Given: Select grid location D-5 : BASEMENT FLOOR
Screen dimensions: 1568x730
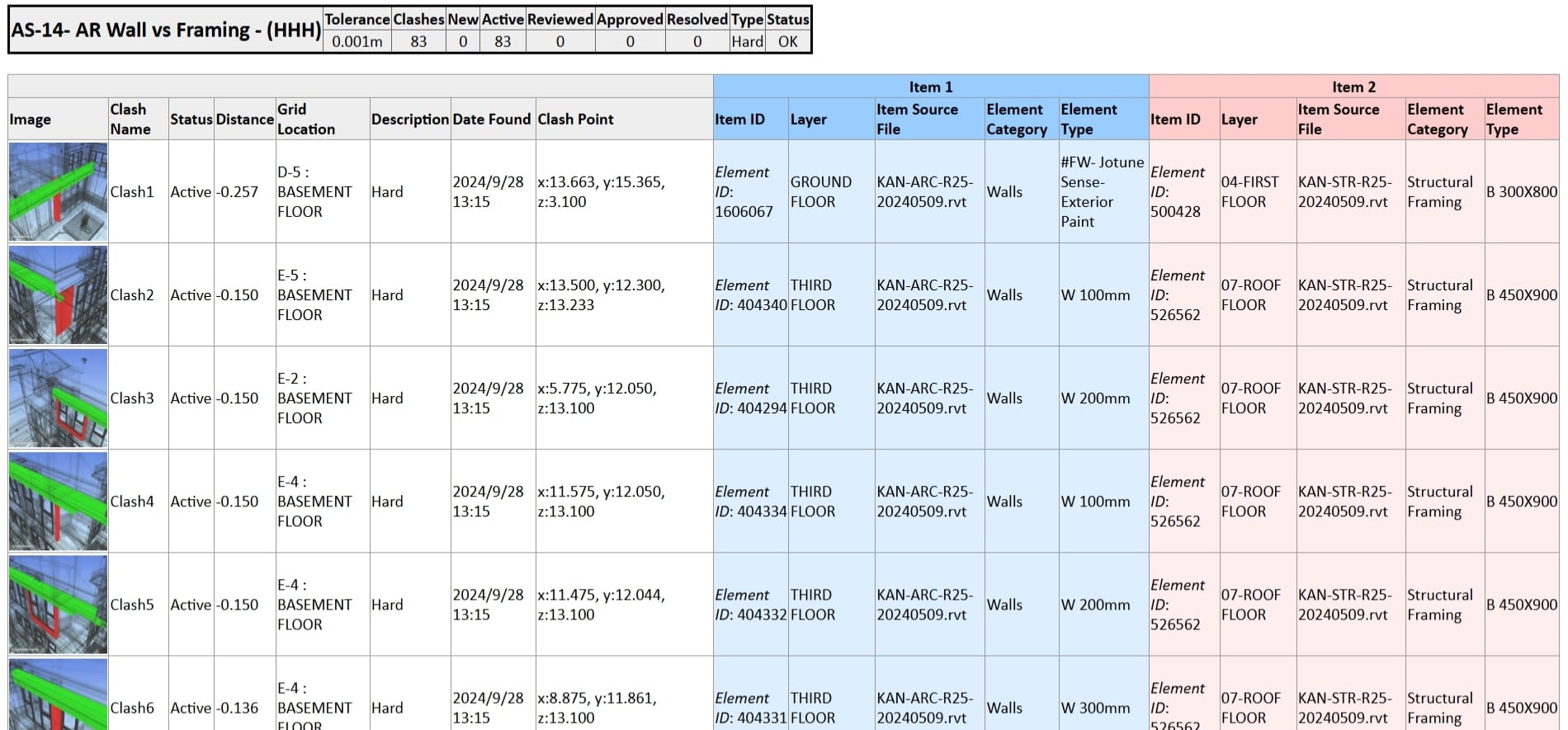Looking at the screenshot, I should pos(314,191).
